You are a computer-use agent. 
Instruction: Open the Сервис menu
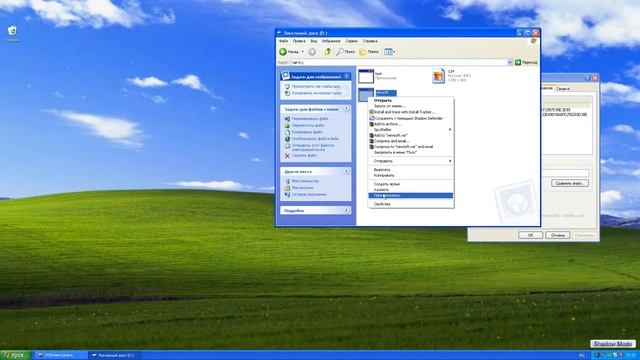(351, 41)
